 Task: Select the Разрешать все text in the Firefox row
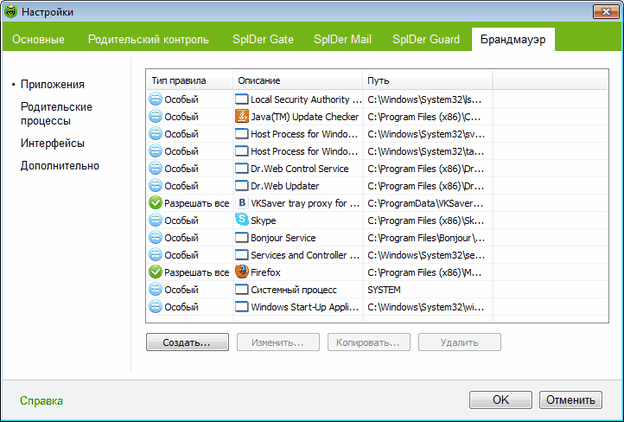[x=197, y=272]
